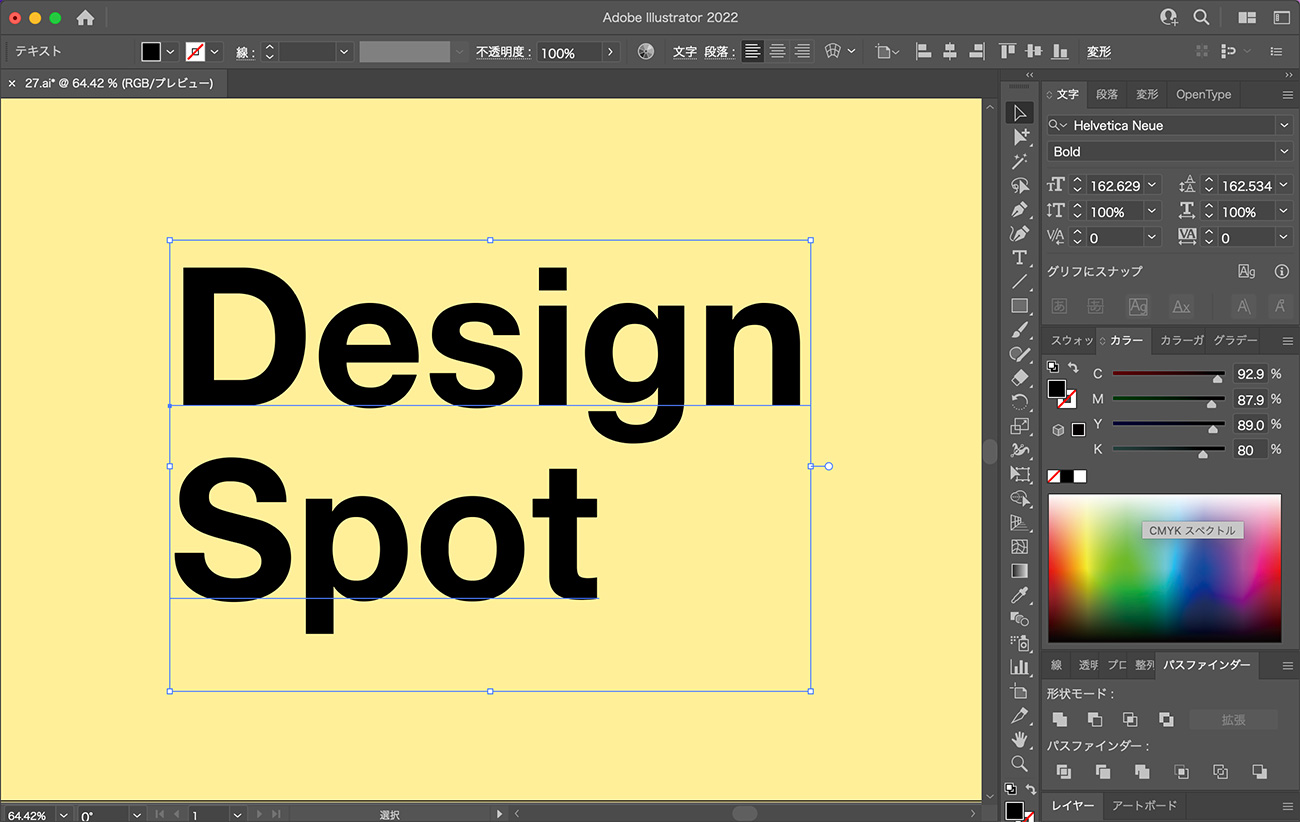
Task: Click the Rectangle tool
Action: (x=1019, y=306)
